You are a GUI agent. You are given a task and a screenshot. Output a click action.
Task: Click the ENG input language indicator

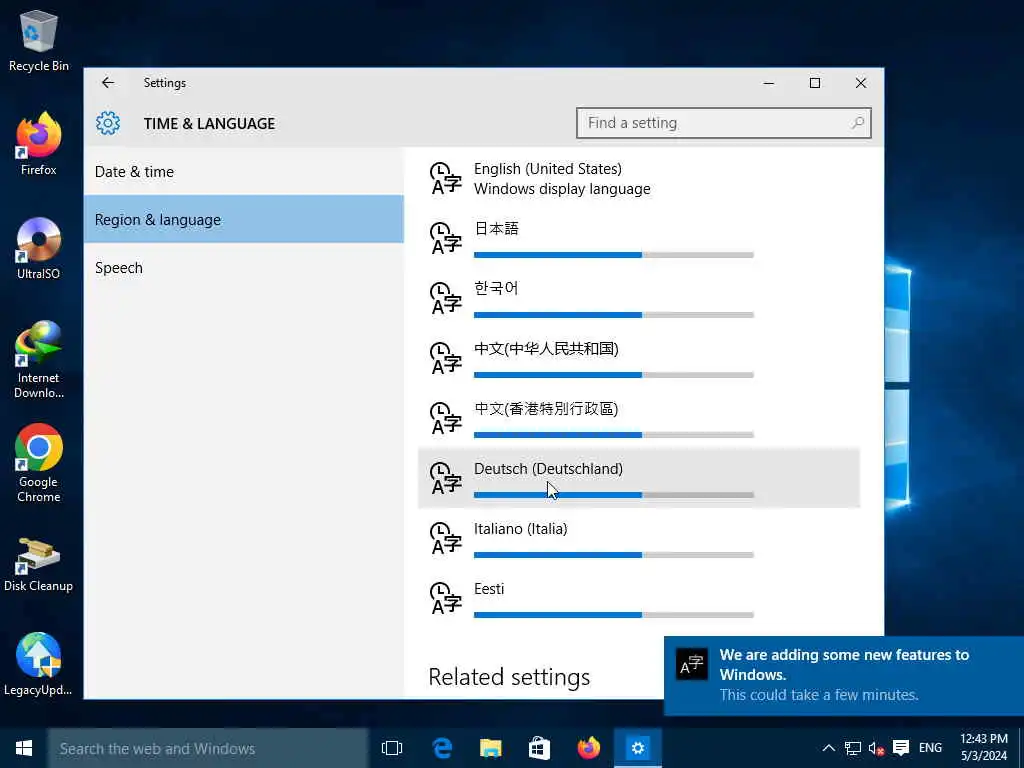pos(930,748)
